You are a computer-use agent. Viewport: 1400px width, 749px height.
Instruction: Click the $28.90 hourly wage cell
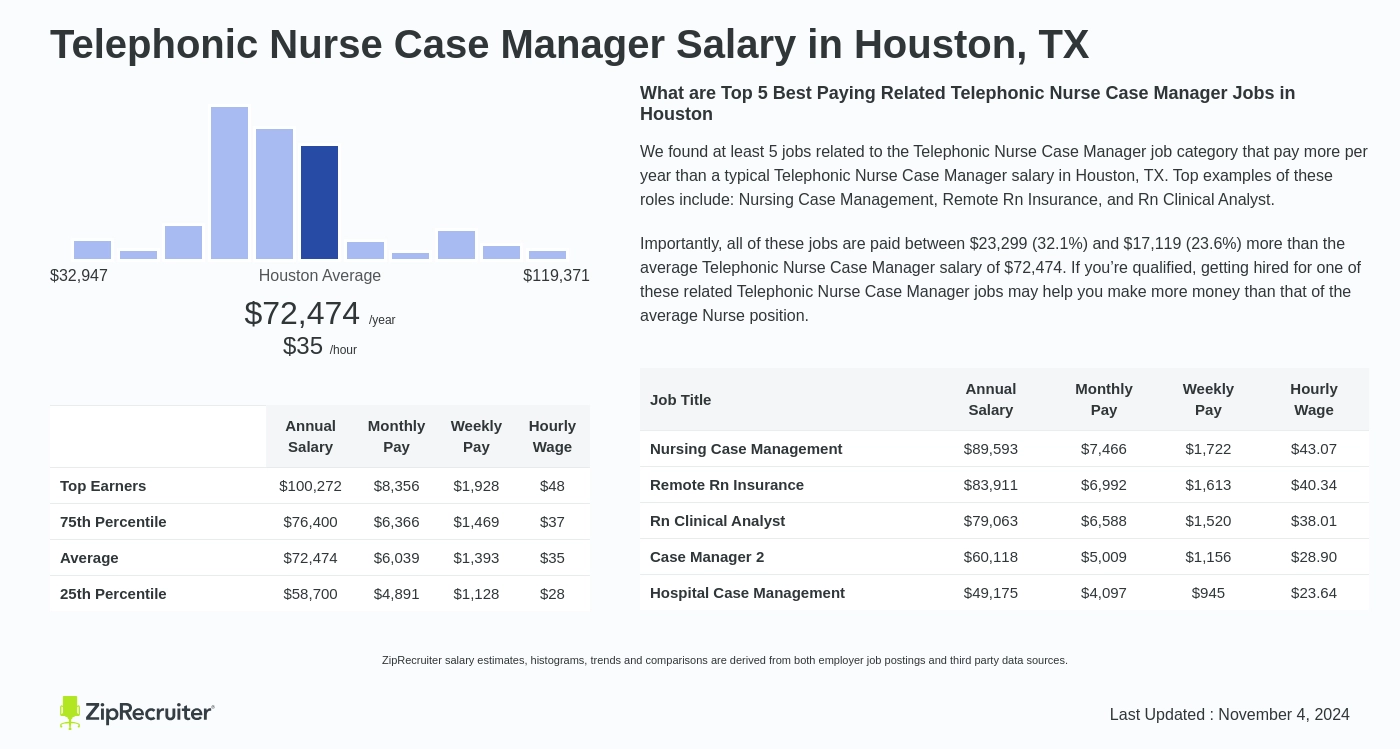click(x=1314, y=556)
